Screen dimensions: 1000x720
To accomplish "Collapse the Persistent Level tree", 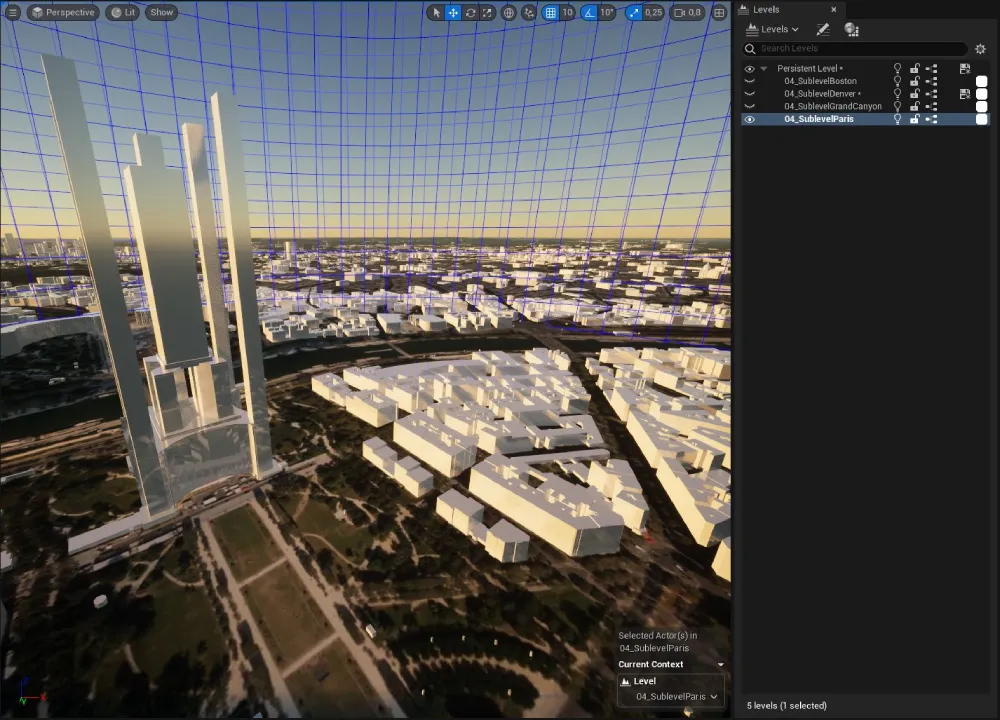I will [x=764, y=69].
